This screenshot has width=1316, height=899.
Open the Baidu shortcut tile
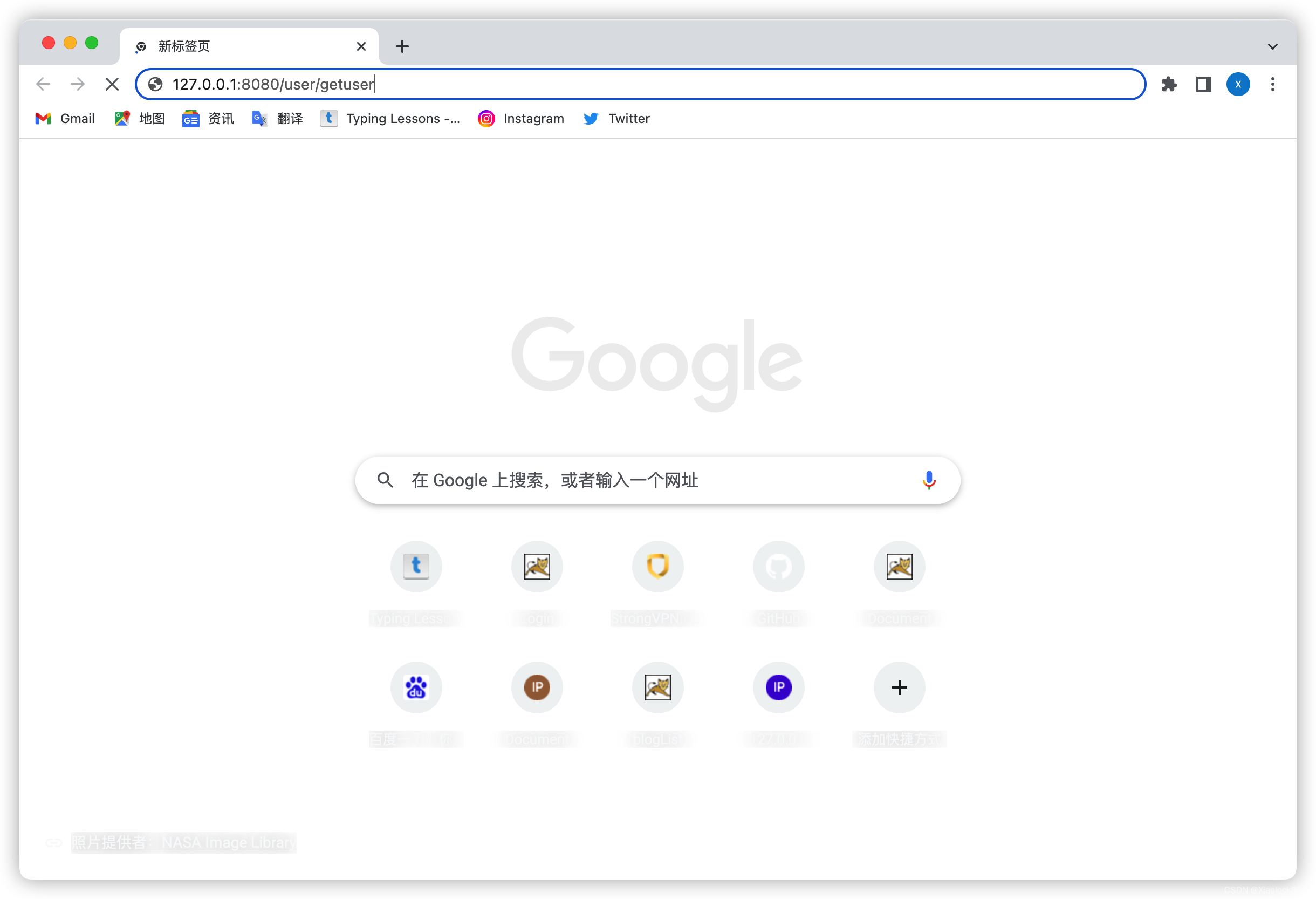416,704
